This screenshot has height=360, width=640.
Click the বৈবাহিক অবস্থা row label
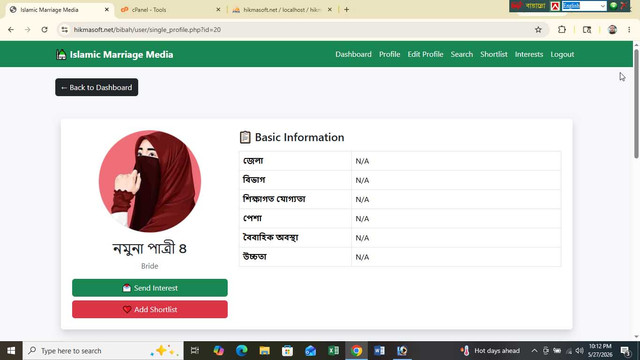tap(270, 238)
